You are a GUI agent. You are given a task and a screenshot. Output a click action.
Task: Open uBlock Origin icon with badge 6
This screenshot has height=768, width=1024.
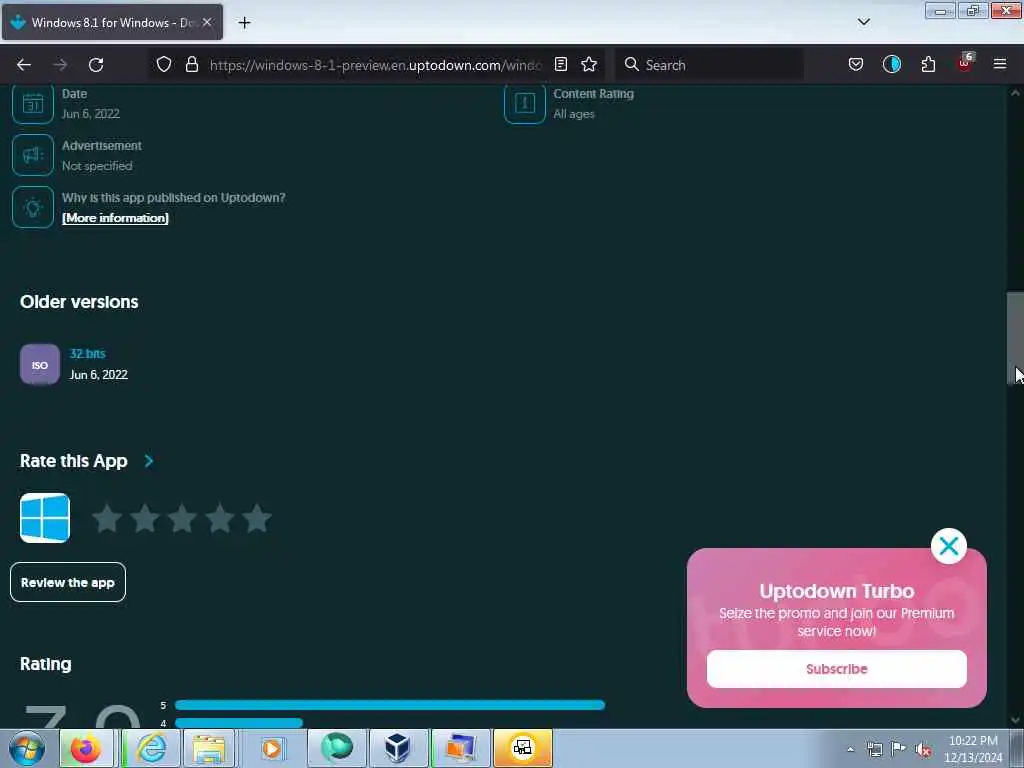pos(965,63)
